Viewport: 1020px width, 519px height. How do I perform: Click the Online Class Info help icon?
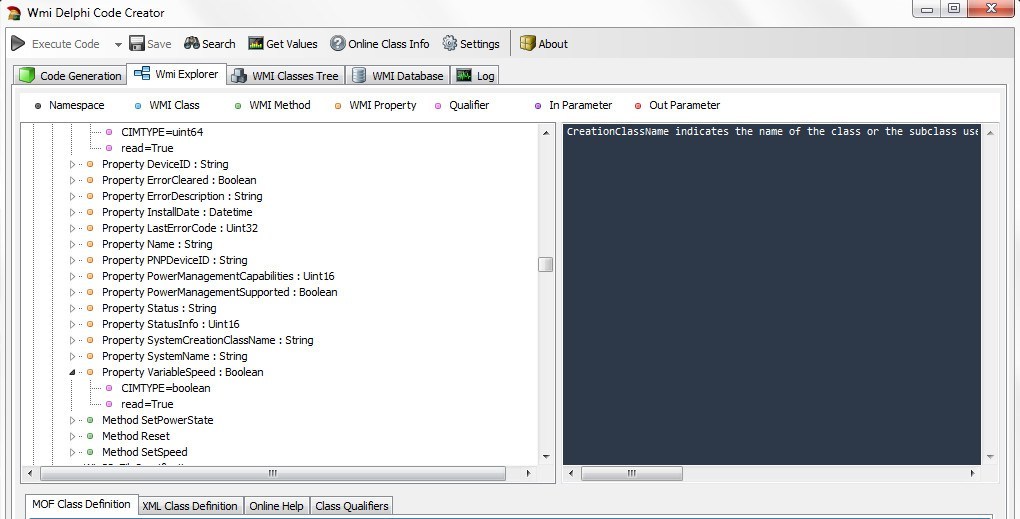pyautogui.click(x=338, y=44)
